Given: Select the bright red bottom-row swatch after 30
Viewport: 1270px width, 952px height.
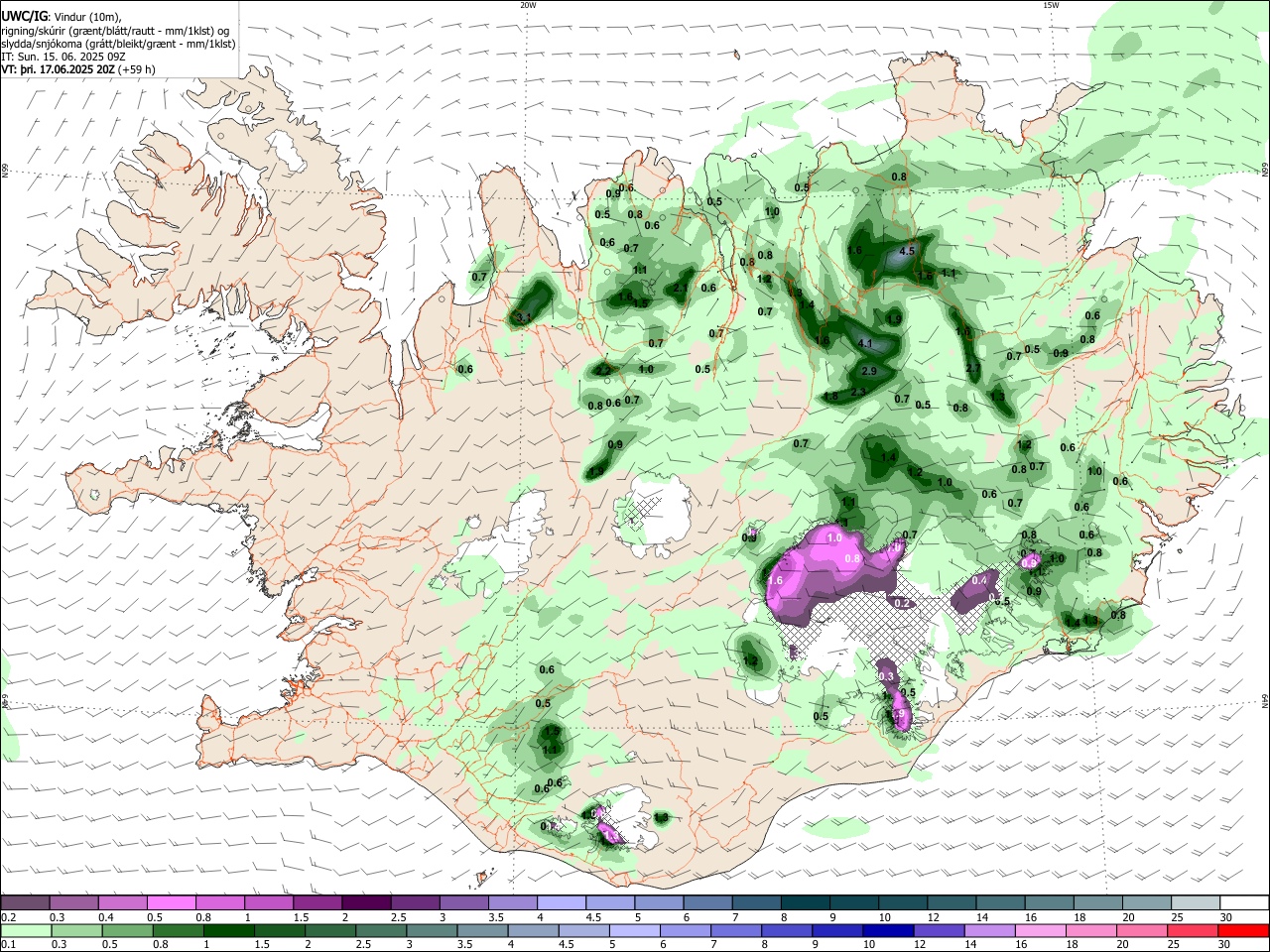Looking at the screenshot, I should (x=1242, y=930).
